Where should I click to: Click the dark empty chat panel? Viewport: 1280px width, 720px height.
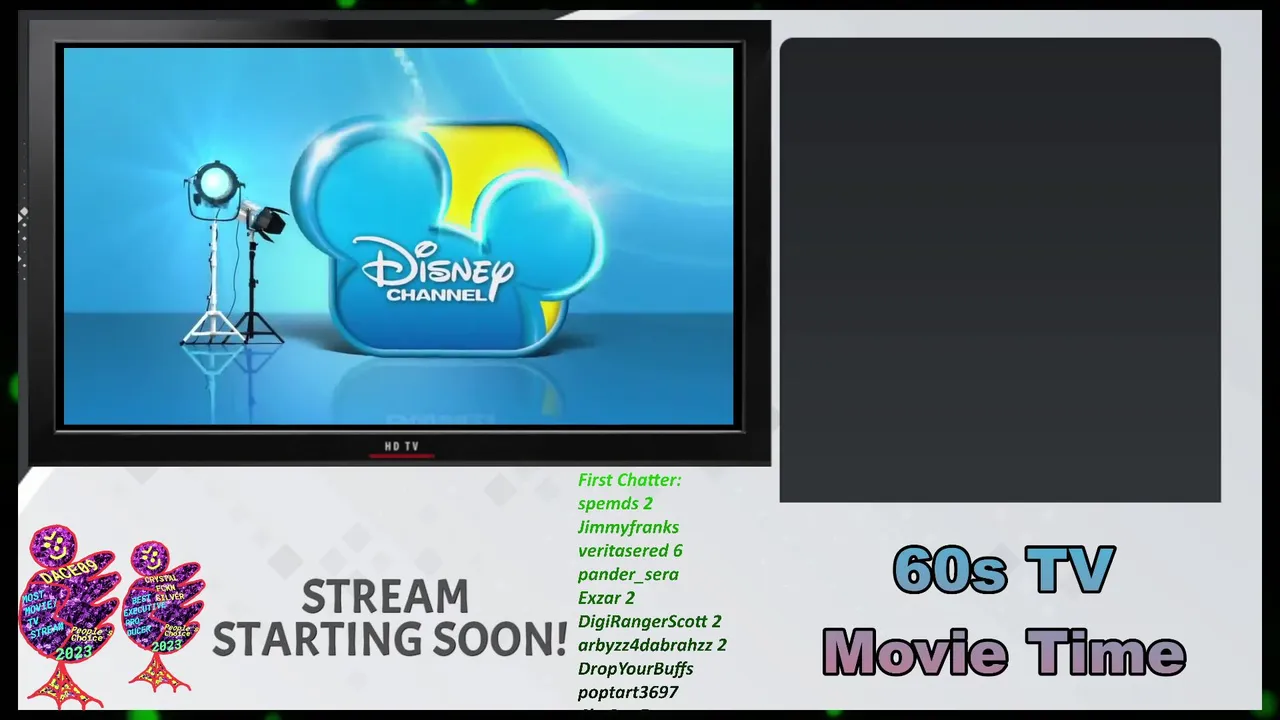[1000, 270]
